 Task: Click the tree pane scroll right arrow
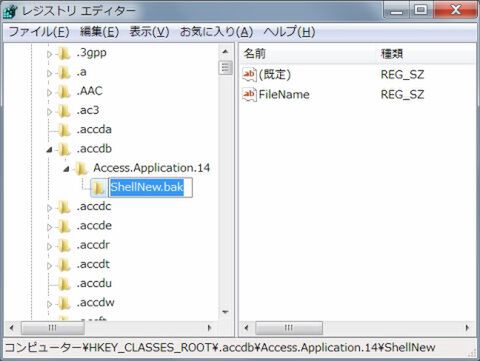210,328
